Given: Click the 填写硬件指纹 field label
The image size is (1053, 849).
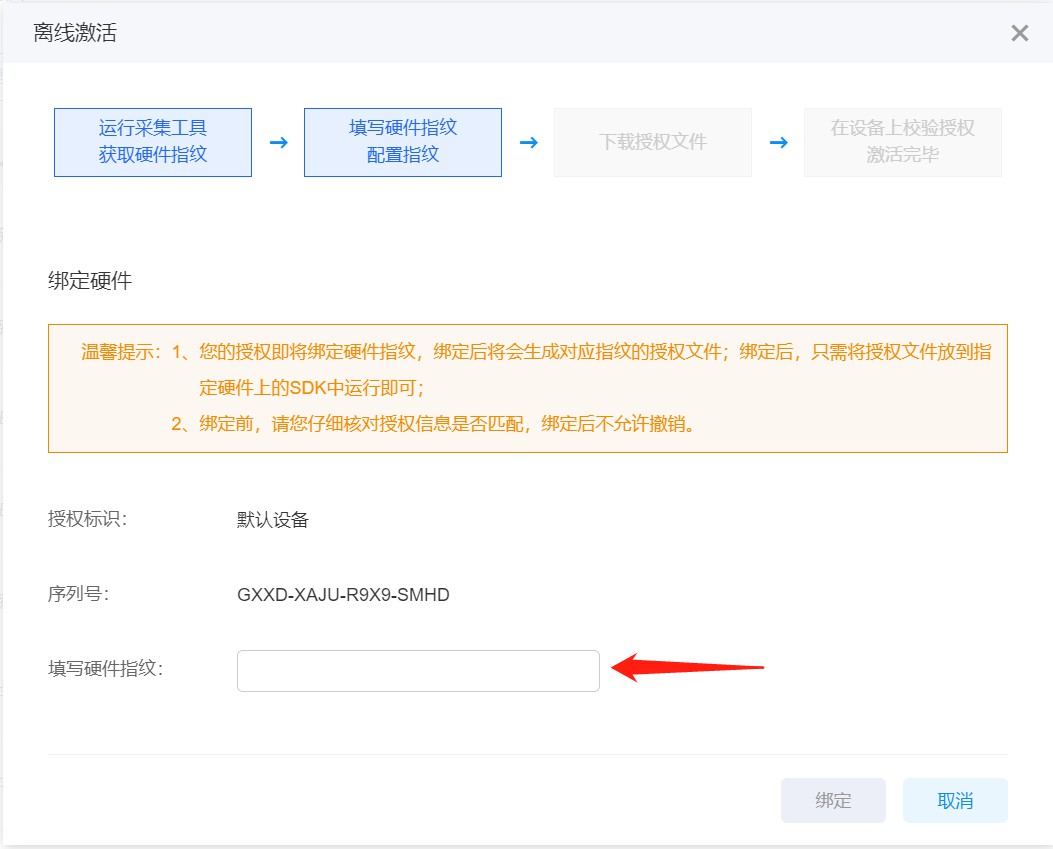Looking at the screenshot, I should point(105,668).
